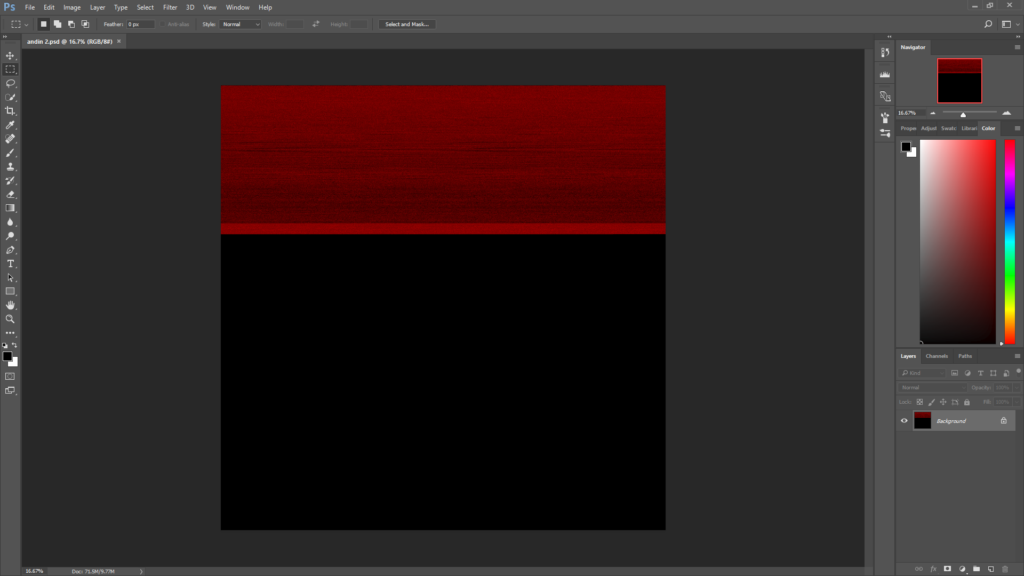Select the Pen tool
This screenshot has width=1024, height=576.
[x=10, y=250]
